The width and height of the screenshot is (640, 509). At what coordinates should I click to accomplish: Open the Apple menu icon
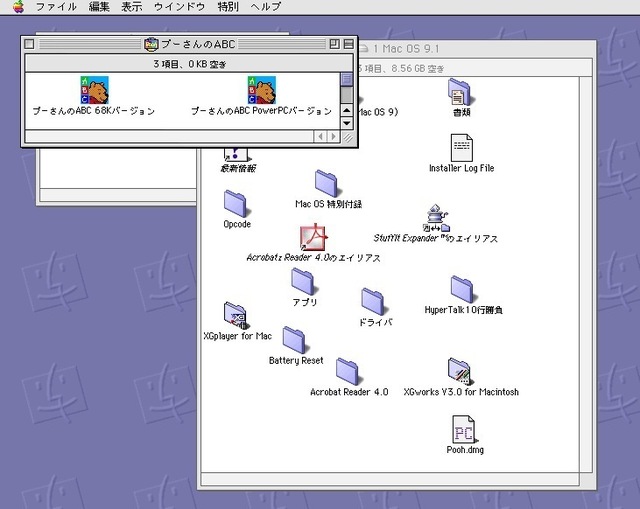point(18,7)
